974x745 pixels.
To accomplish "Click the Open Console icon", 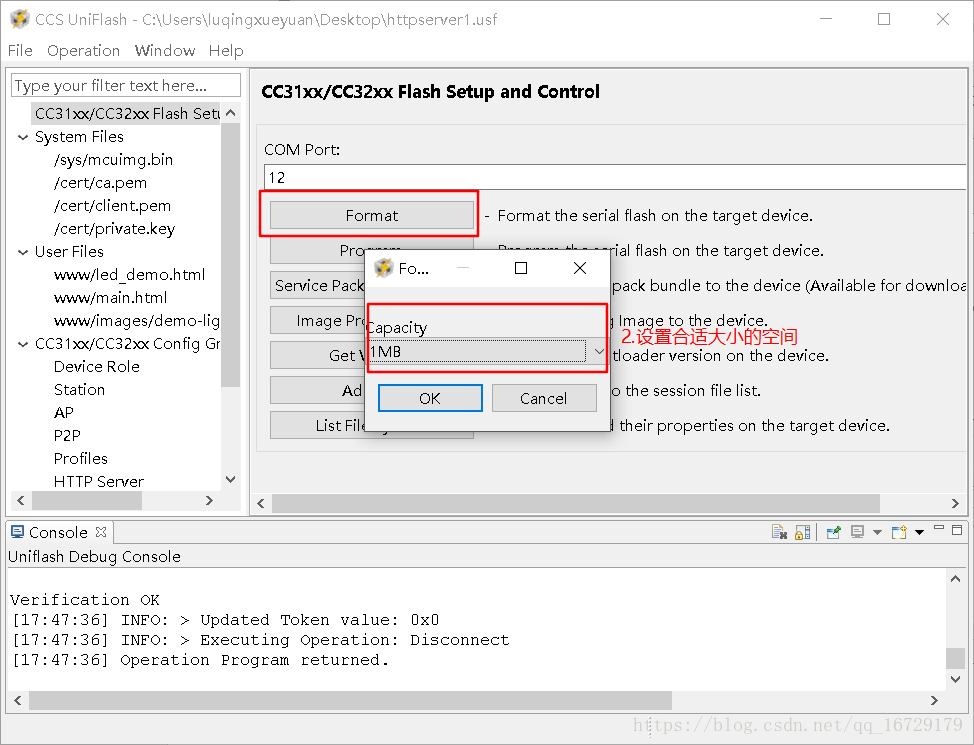I will click(x=899, y=532).
